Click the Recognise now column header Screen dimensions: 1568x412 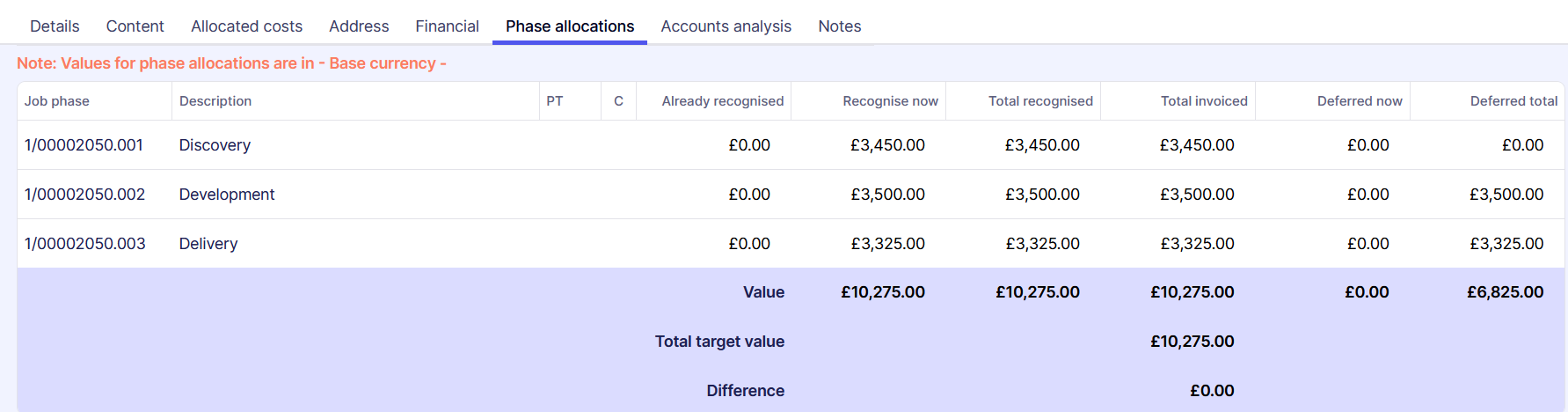(890, 101)
